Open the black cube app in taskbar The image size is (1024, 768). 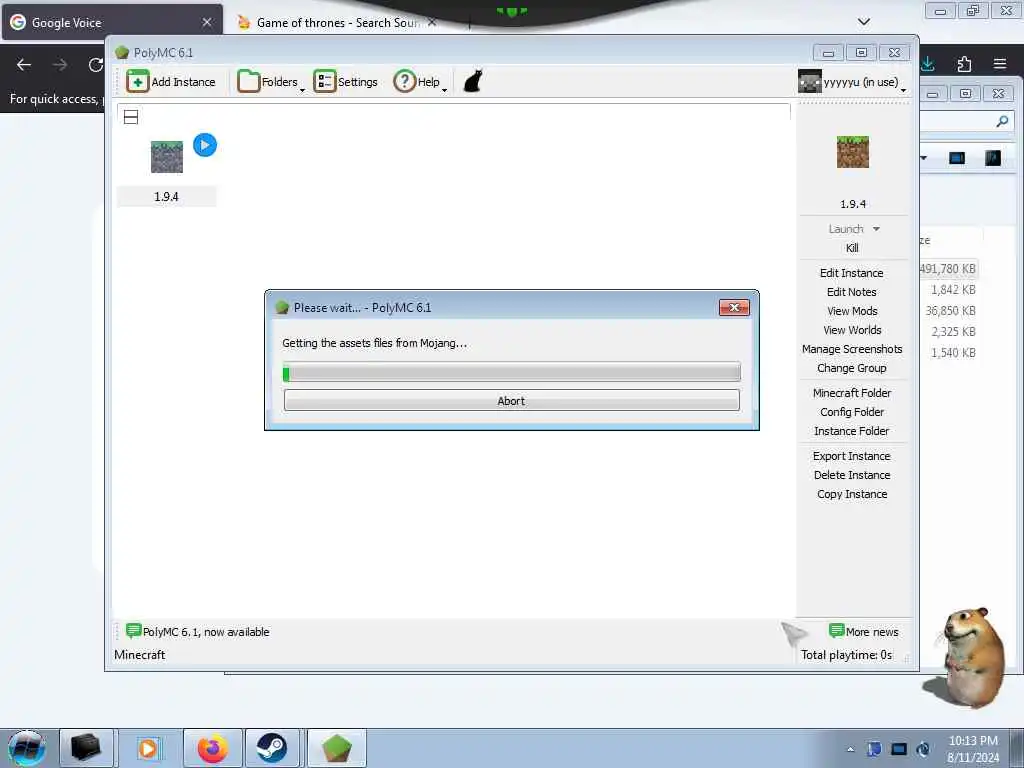86,748
